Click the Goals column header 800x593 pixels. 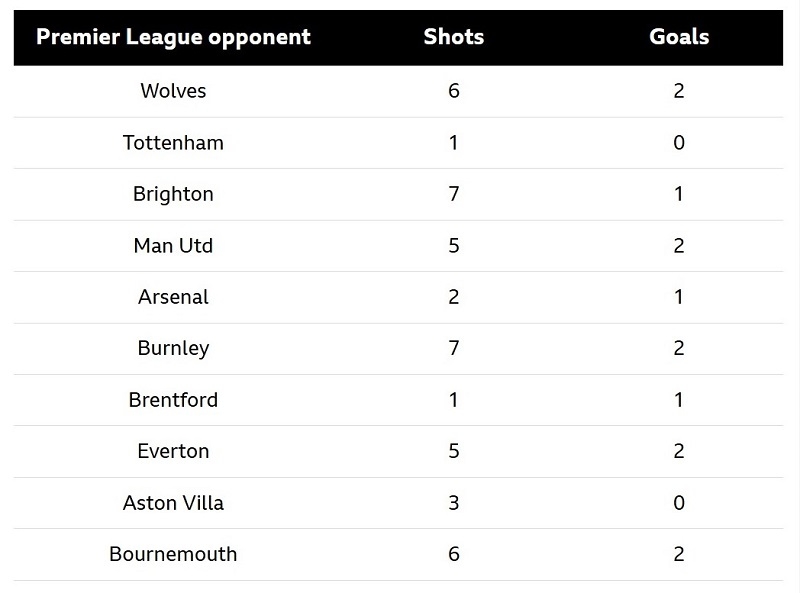tap(679, 37)
